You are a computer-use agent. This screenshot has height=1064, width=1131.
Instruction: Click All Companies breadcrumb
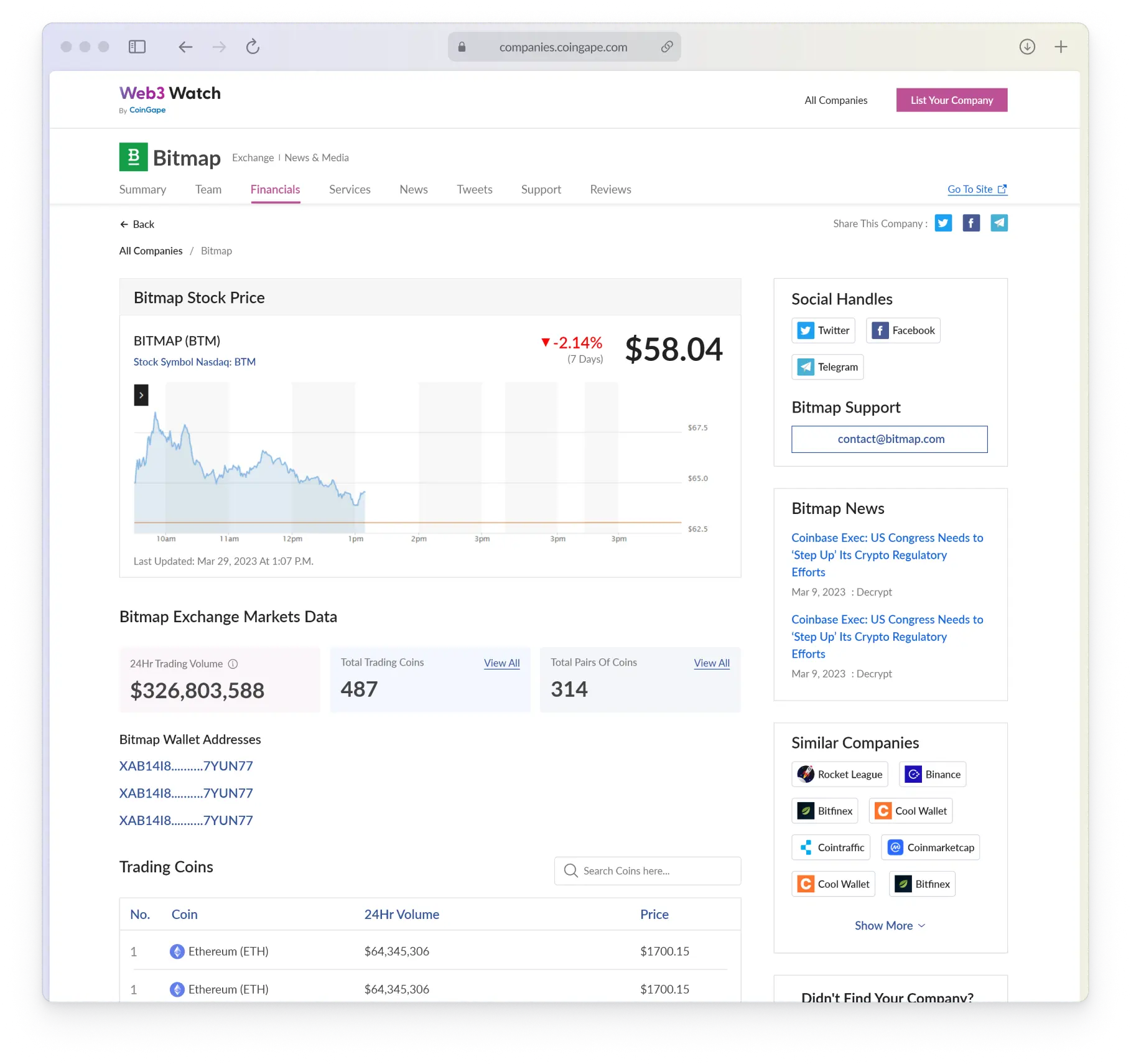(x=151, y=251)
